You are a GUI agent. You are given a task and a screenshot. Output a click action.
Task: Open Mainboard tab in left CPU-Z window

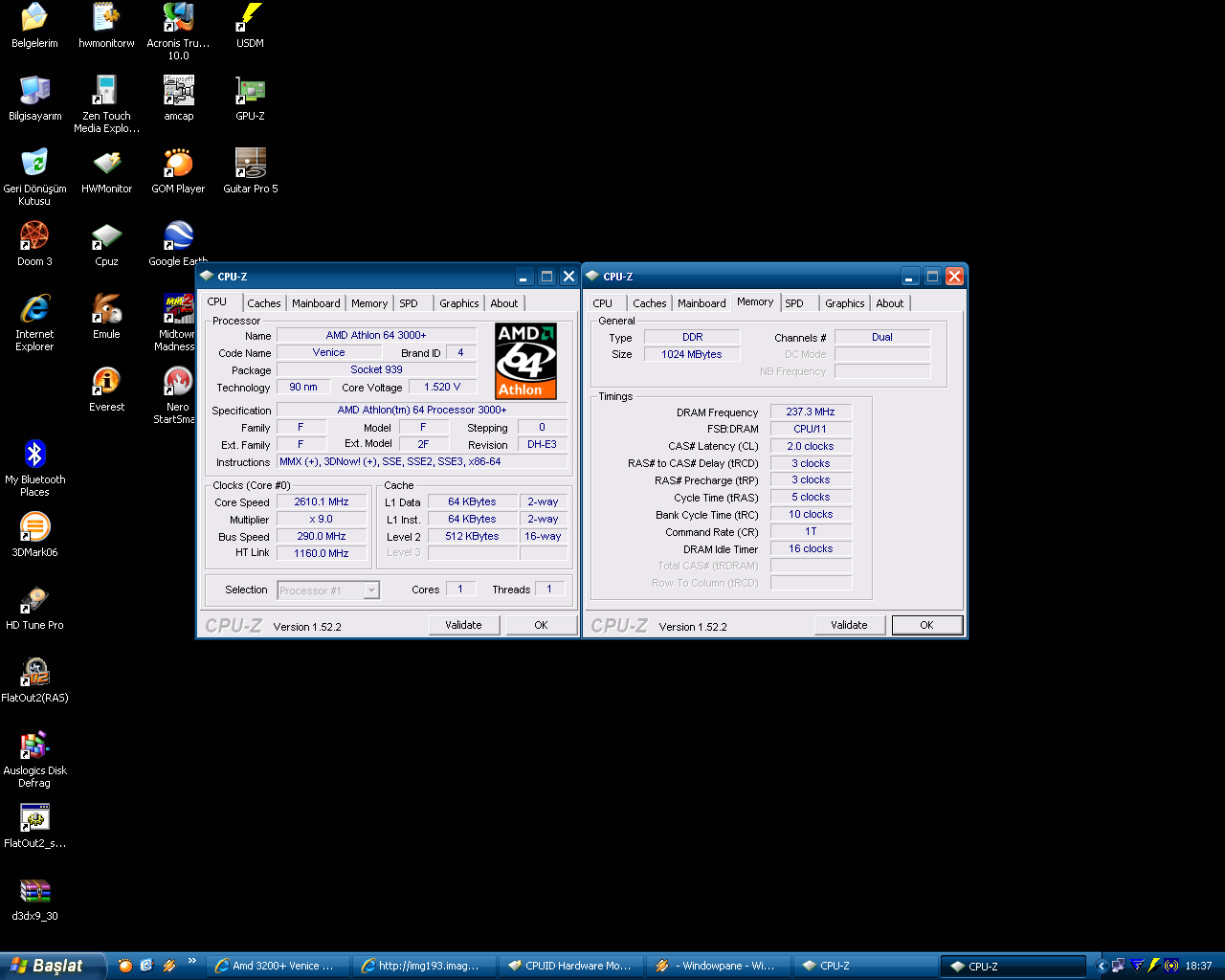(316, 303)
